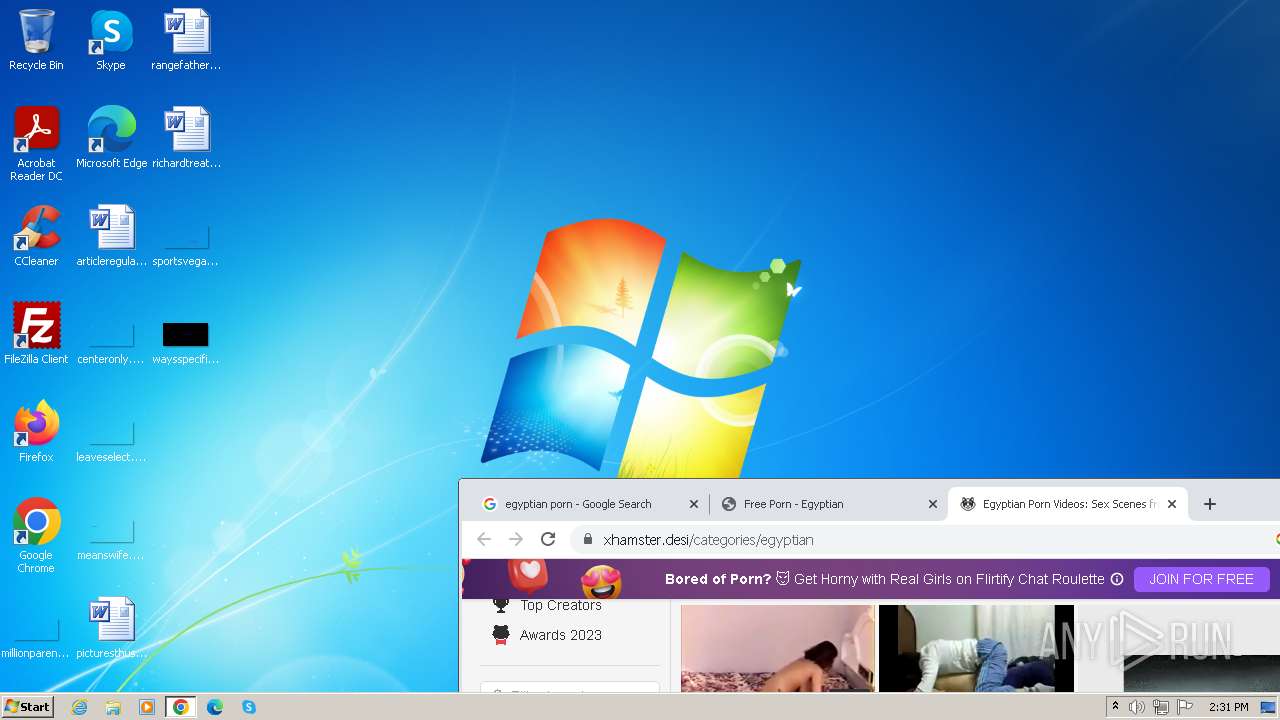Open a new Chrome tab

pyautogui.click(x=1209, y=504)
